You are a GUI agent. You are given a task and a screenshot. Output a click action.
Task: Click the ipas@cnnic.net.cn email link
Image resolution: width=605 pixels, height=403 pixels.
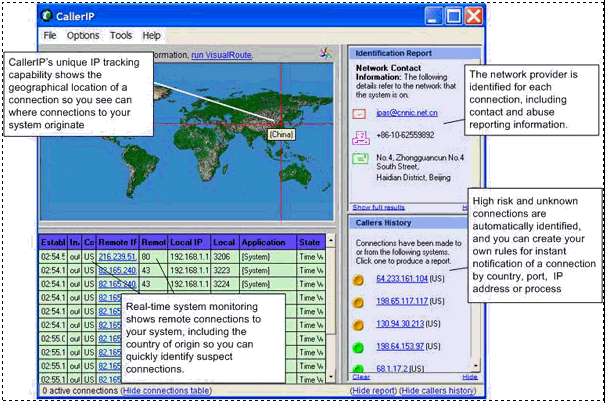click(x=407, y=113)
